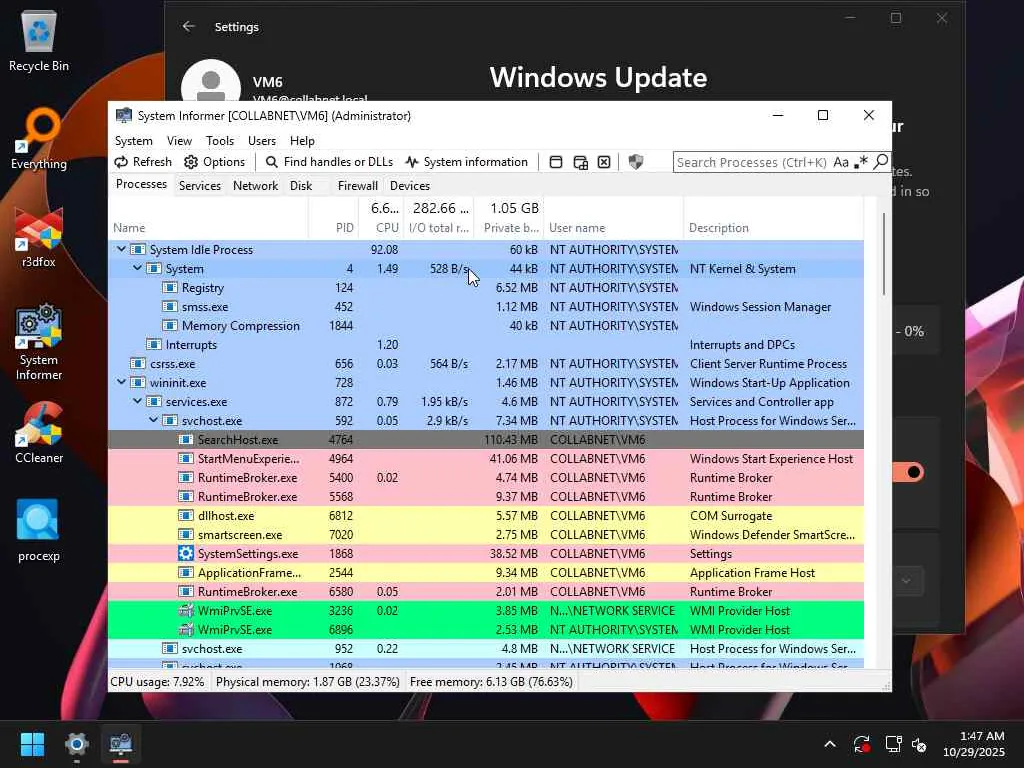Click the find window toolbar icon
Image resolution: width=1024 pixels, height=768 pixels.
[x=581, y=162]
